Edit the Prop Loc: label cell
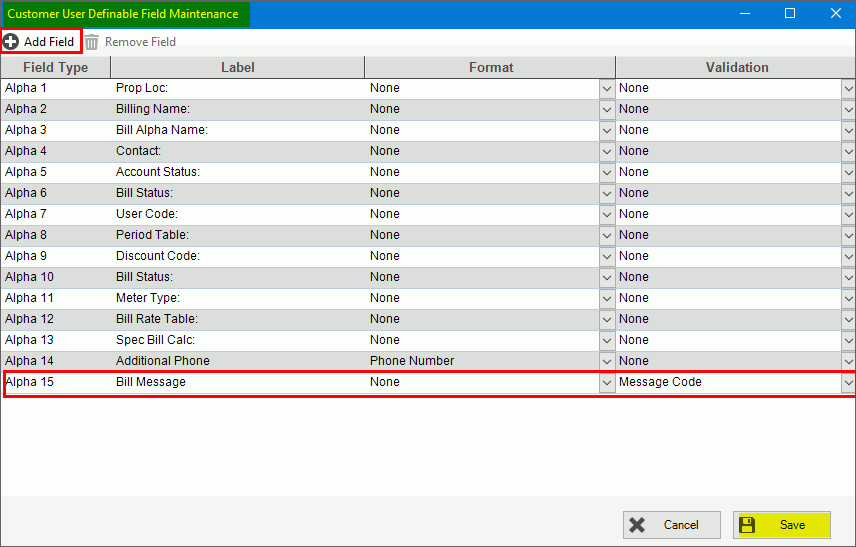The width and height of the screenshot is (856, 547). tap(237, 88)
